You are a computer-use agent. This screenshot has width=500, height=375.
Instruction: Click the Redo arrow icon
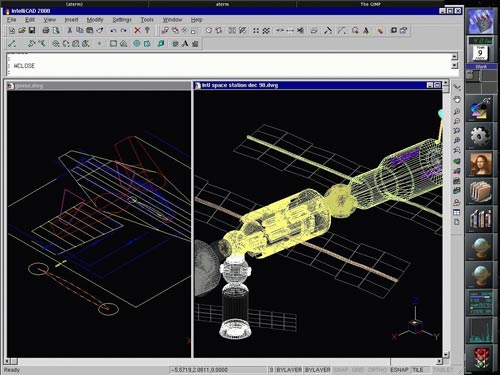124,31
